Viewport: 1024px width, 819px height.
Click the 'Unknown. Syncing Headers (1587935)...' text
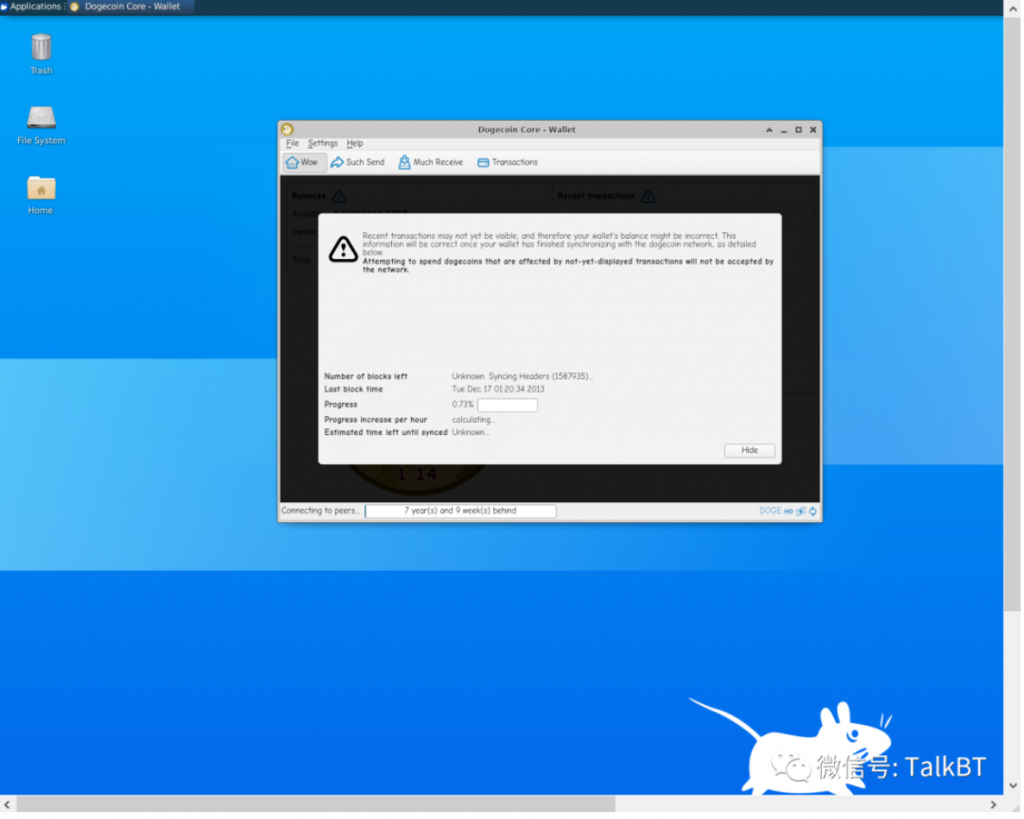coord(522,377)
